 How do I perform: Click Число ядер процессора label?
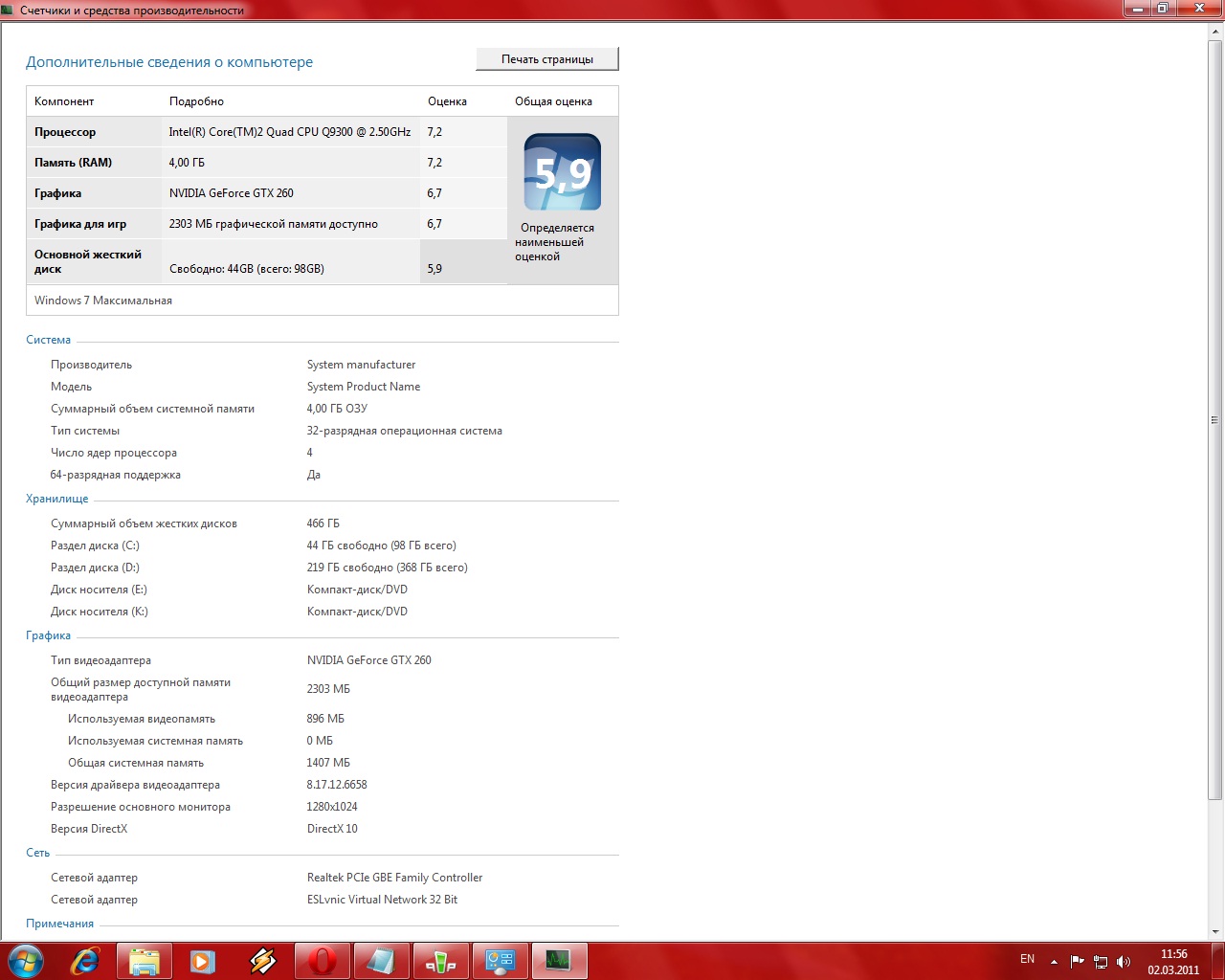tap(114, 453)
